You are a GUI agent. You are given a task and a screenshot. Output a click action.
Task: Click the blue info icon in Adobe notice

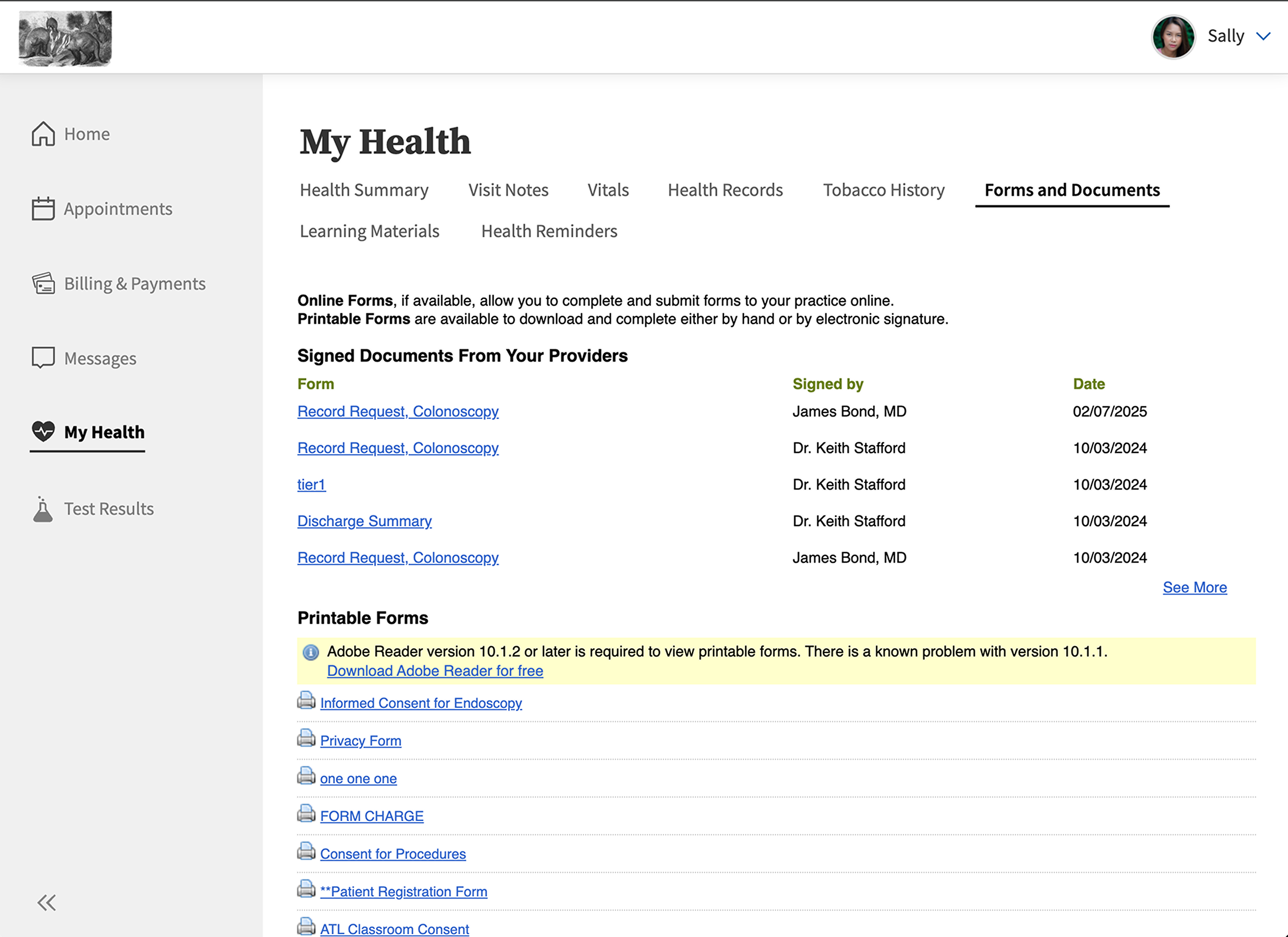tap(311, 652)
